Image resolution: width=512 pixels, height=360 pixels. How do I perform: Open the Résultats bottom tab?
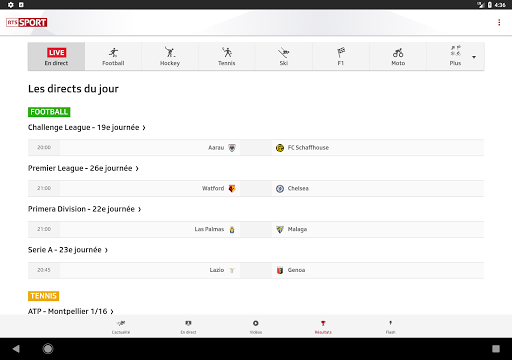tap(323, 327)
